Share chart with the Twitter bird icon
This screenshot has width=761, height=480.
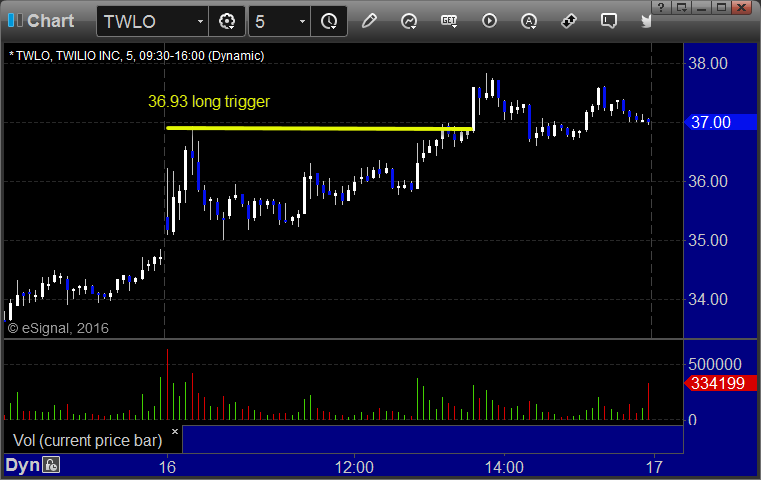pyautogui.click(x=646, y=21)
